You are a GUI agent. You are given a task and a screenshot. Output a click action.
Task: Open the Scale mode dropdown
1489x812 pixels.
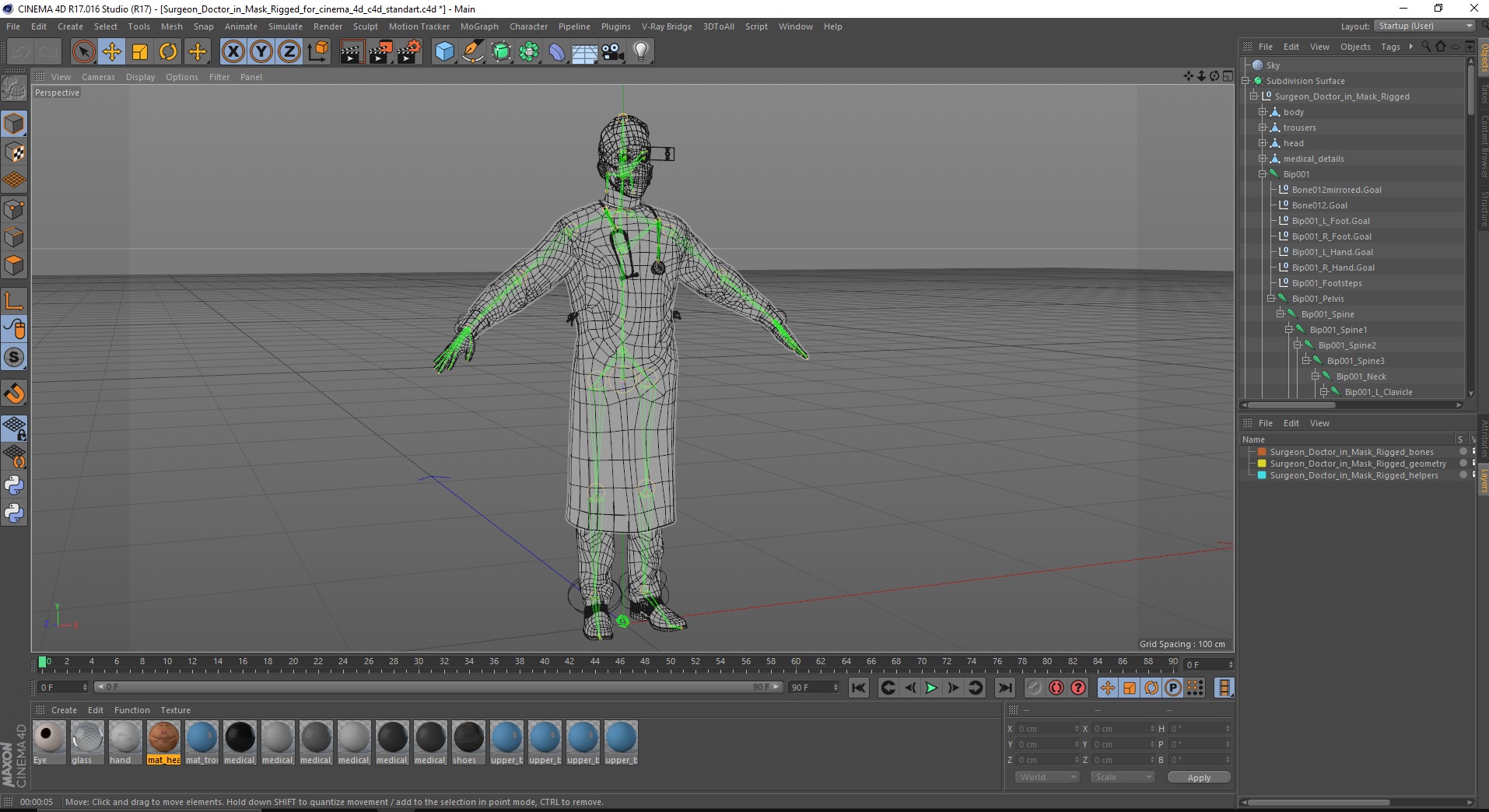1122,777
